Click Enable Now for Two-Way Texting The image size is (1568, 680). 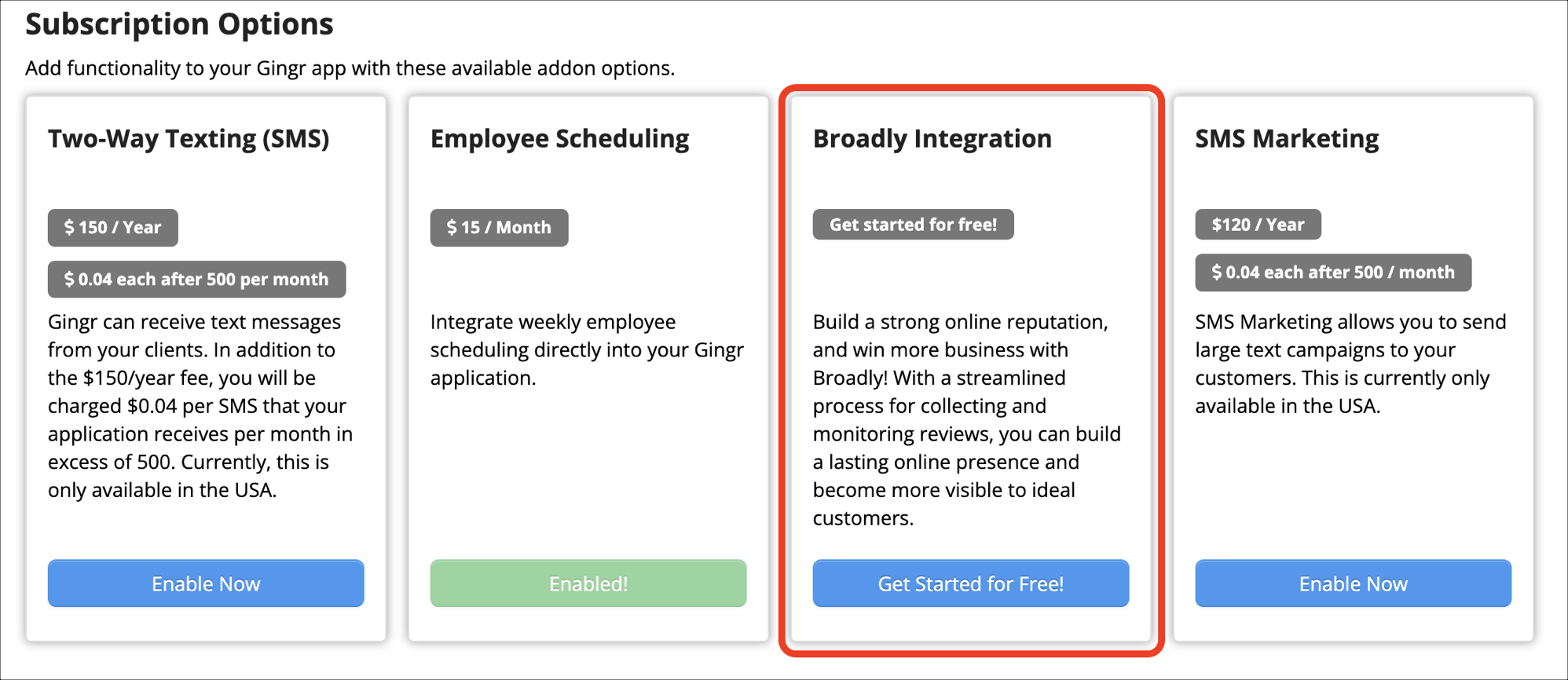pyautogui.click(x=205, y=583)
